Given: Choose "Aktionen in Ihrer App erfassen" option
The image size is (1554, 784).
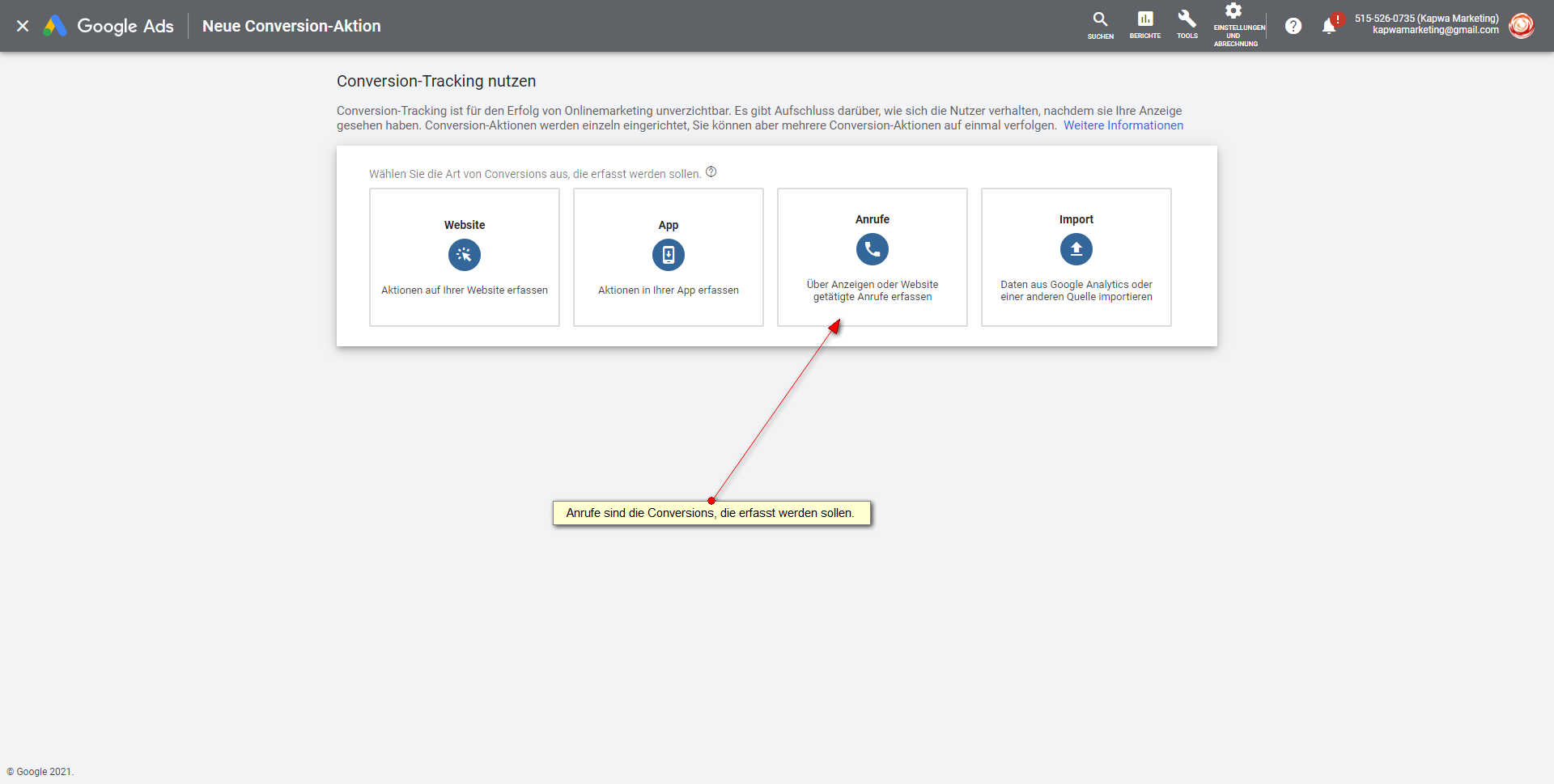Looking at the screenshot, I should (x=669, y=290).
